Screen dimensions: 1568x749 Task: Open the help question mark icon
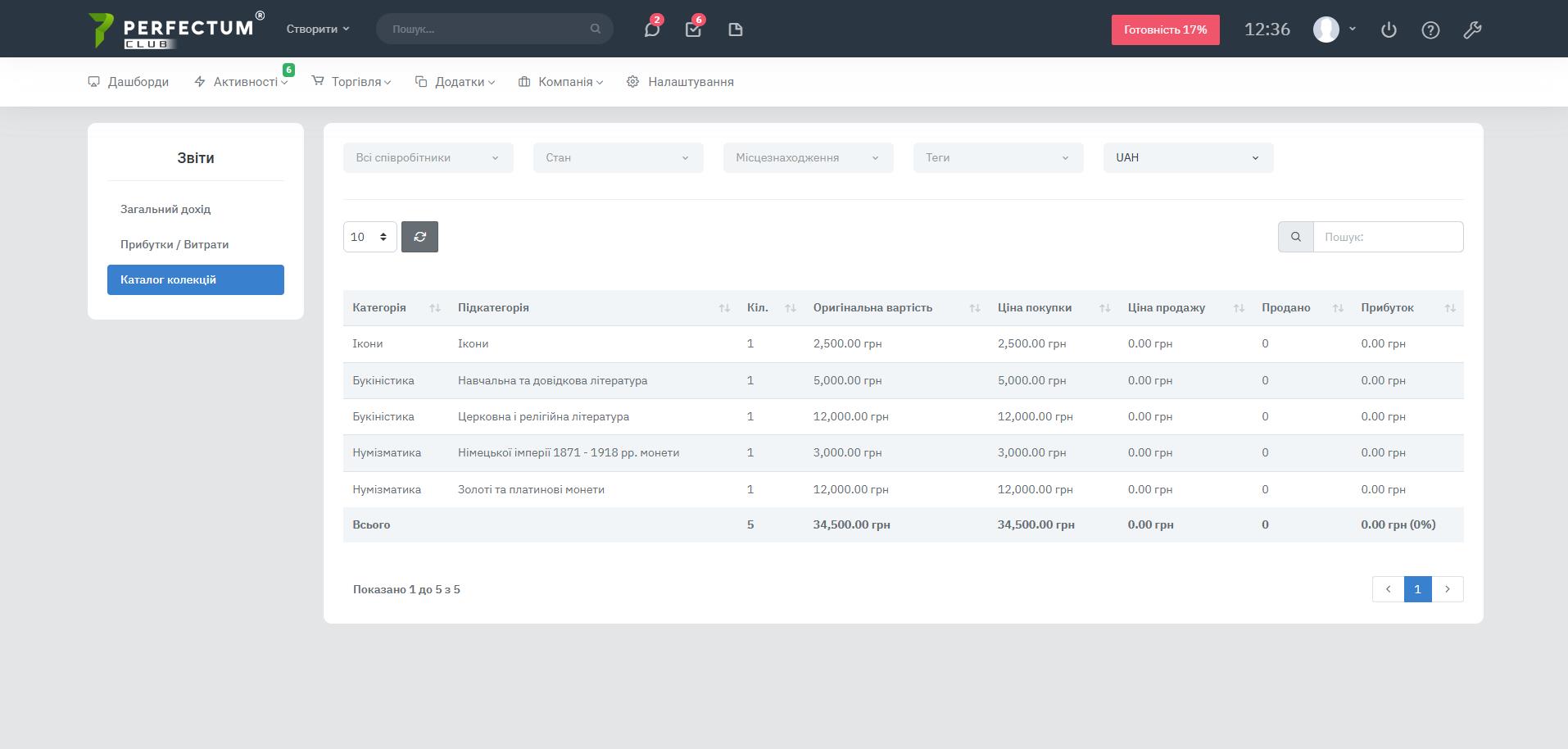[x=1430, y=30]
